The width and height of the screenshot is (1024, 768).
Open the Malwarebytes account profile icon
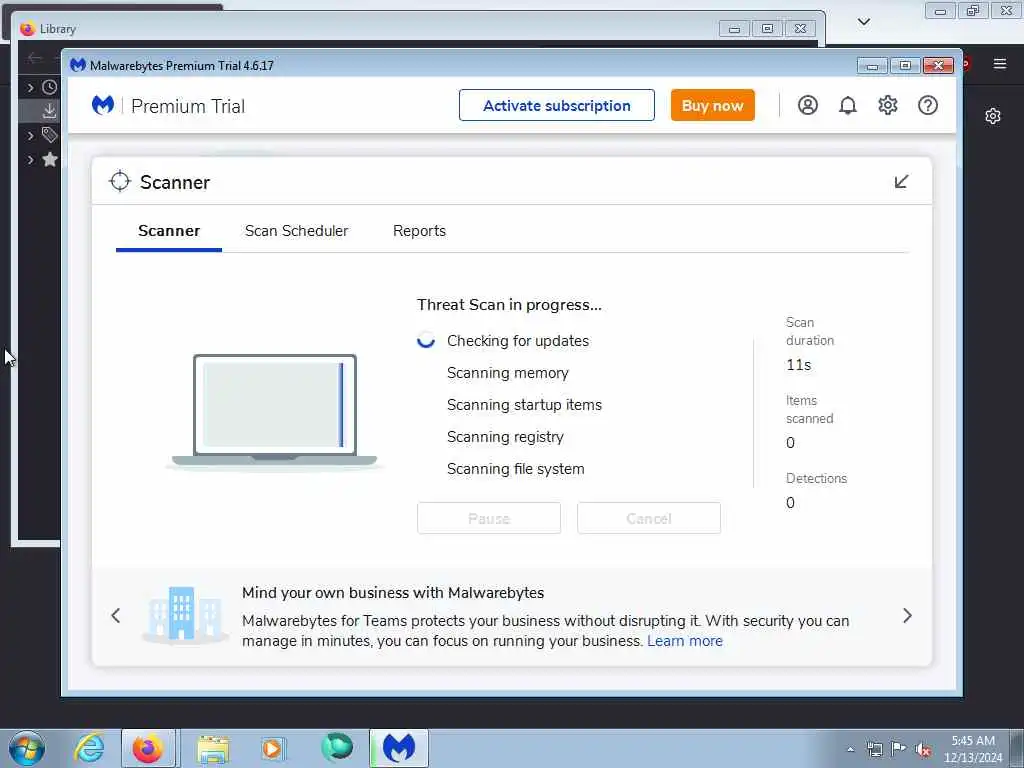808,105
